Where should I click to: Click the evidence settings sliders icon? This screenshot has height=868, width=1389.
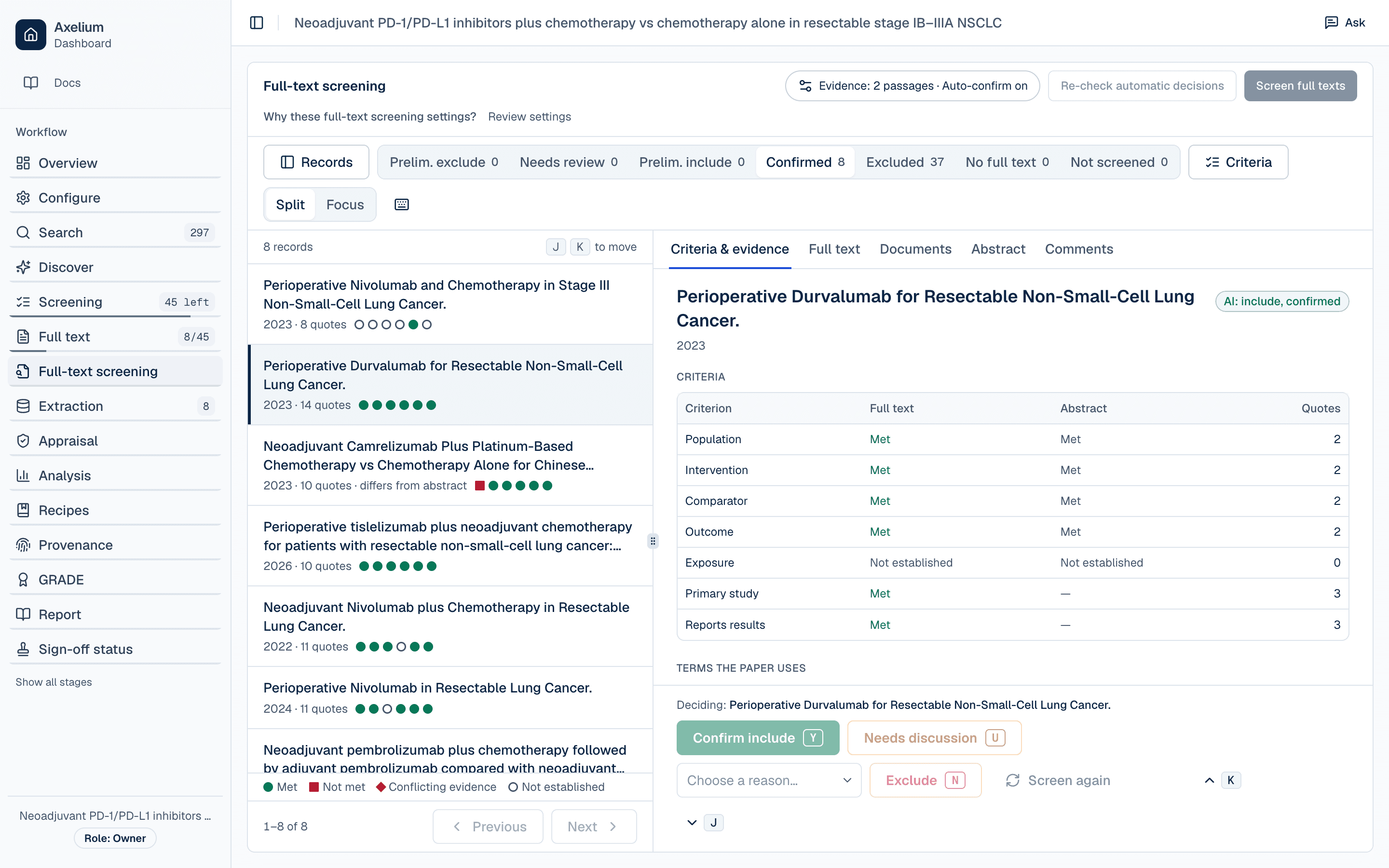tap(805, 85)
